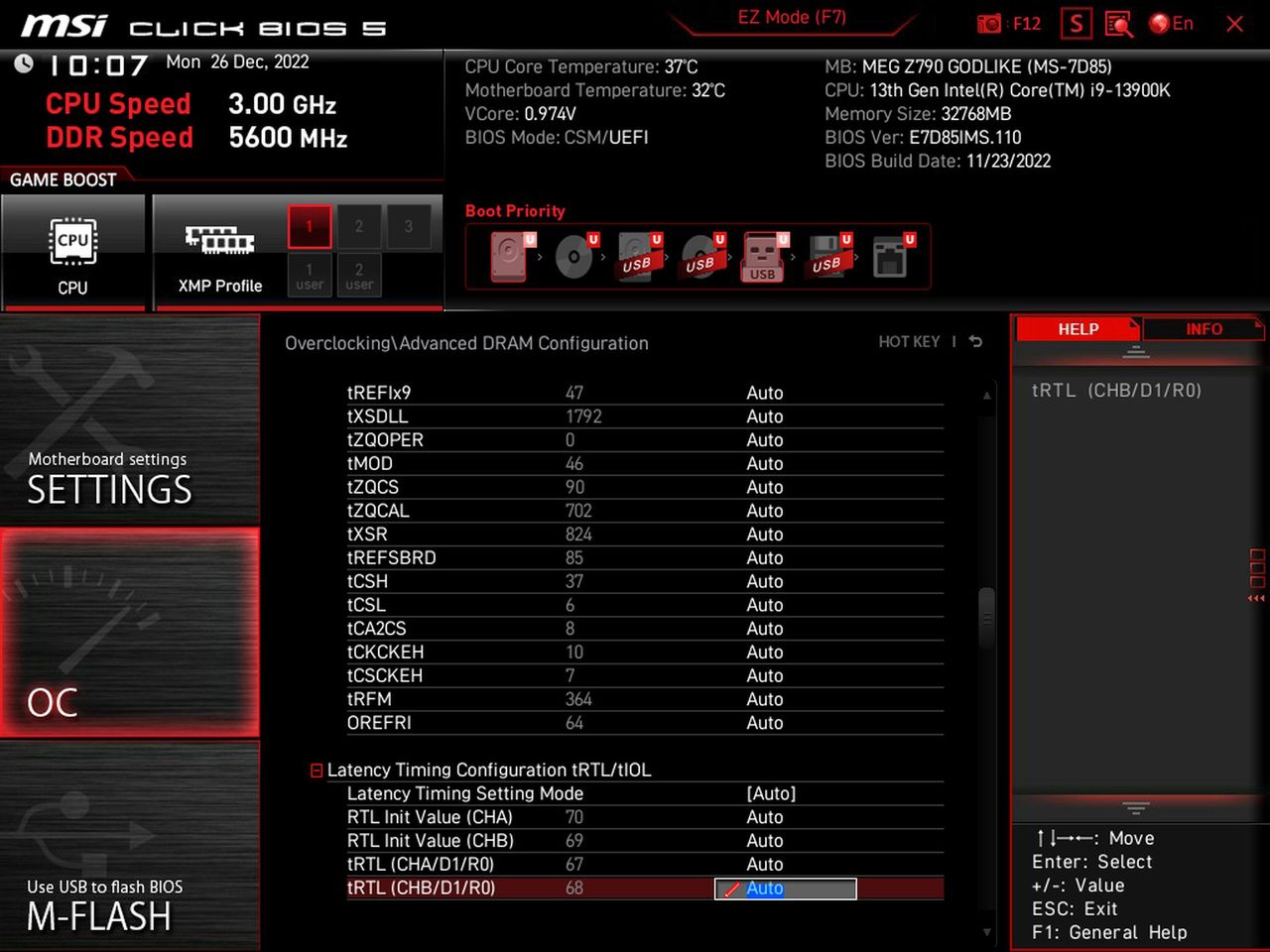Open the Latency Timing Setting Mode [Auto] dropdown
Viewport: 1270px width, 952px height.
tap(771, 793)
